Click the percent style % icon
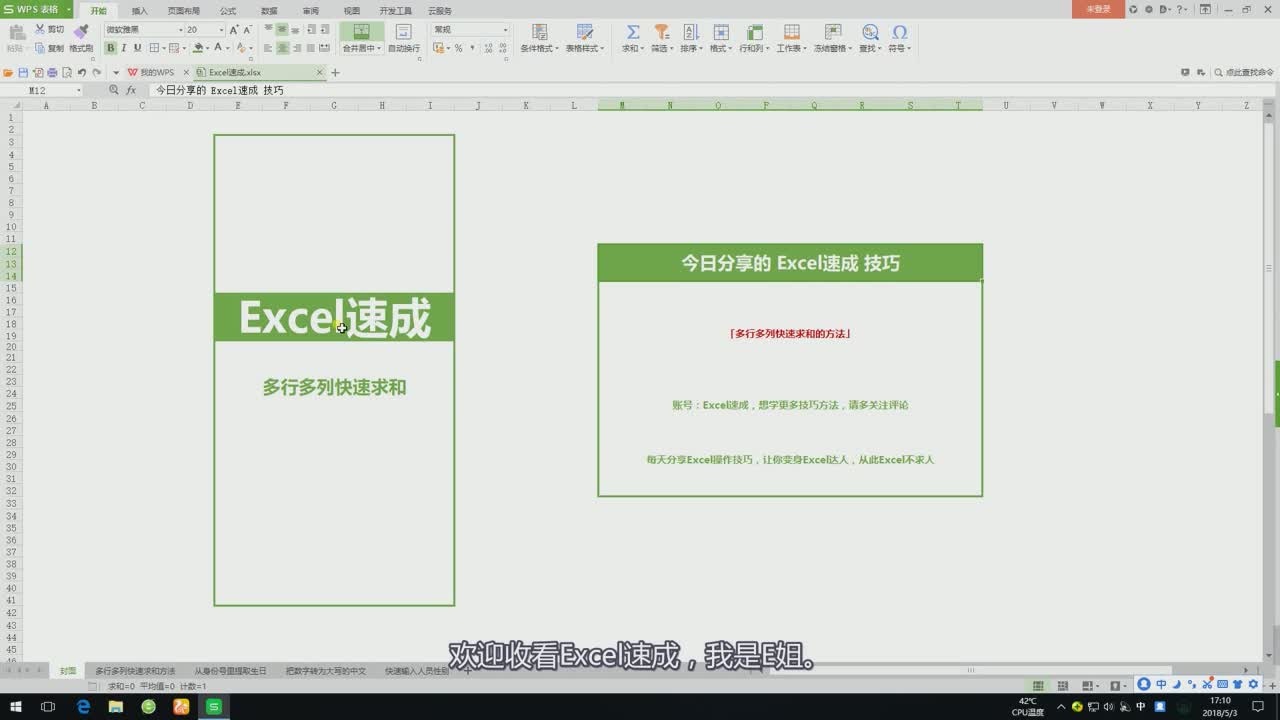 pos(459,48)
